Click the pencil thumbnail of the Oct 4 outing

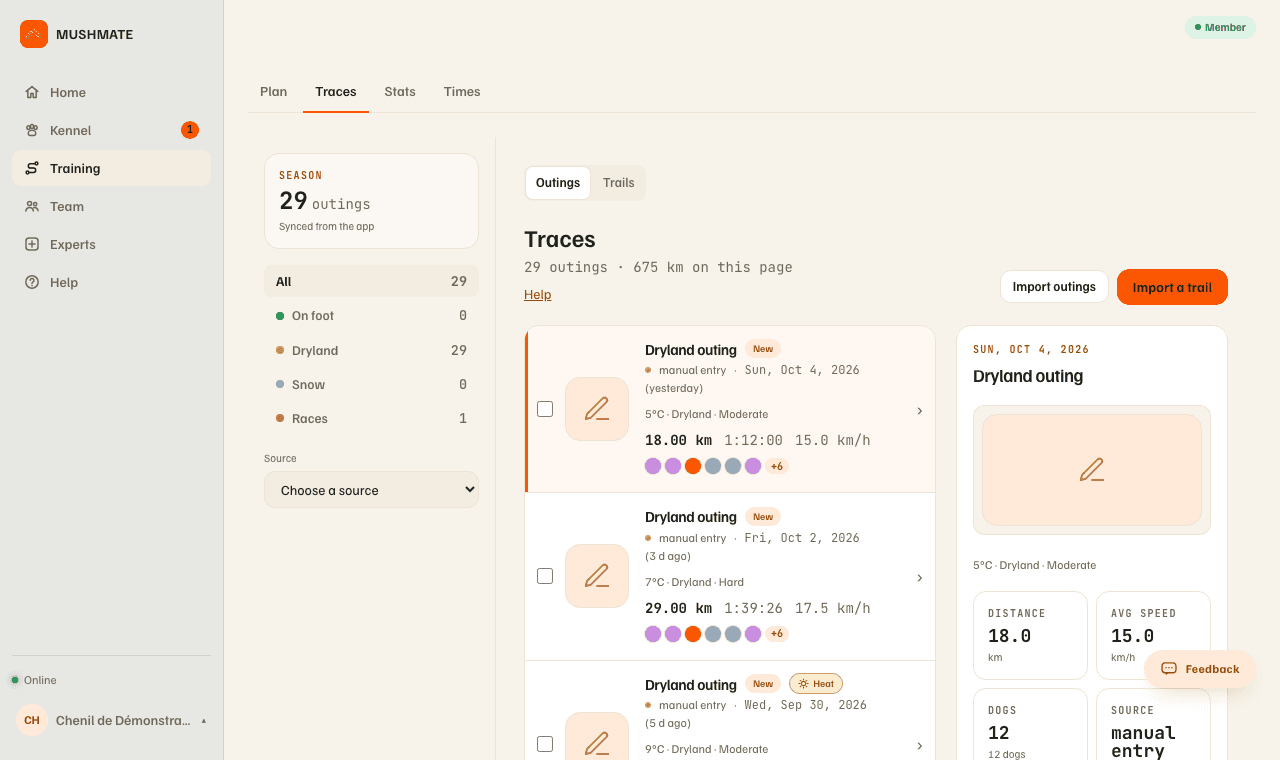(x=597, y=409)
